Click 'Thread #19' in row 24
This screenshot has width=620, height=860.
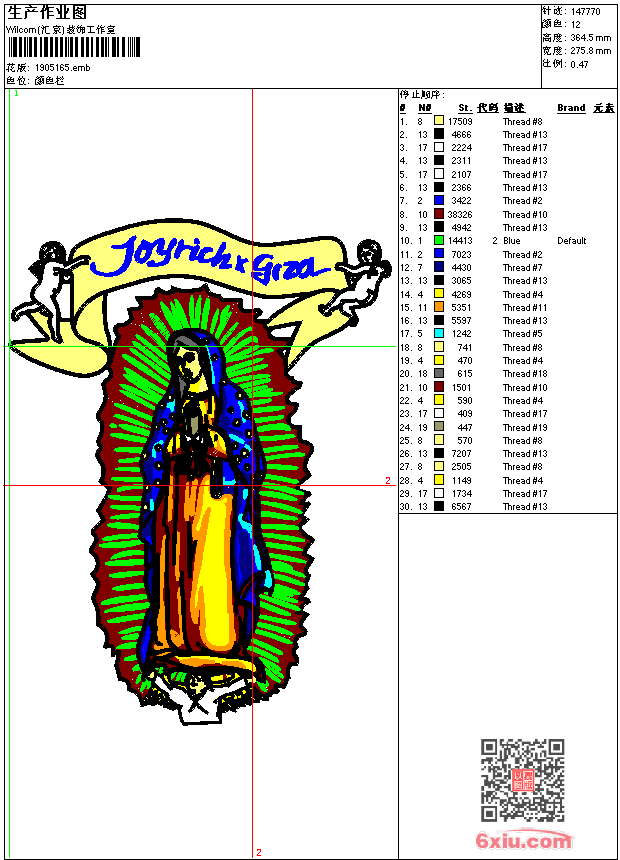(x=525, y=427)
